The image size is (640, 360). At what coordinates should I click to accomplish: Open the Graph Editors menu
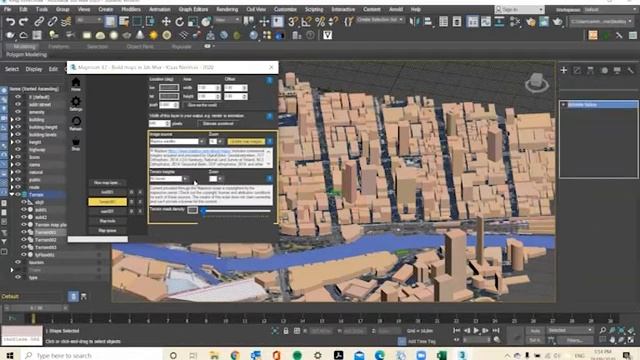pyautogui.click(x=193, y=9)
